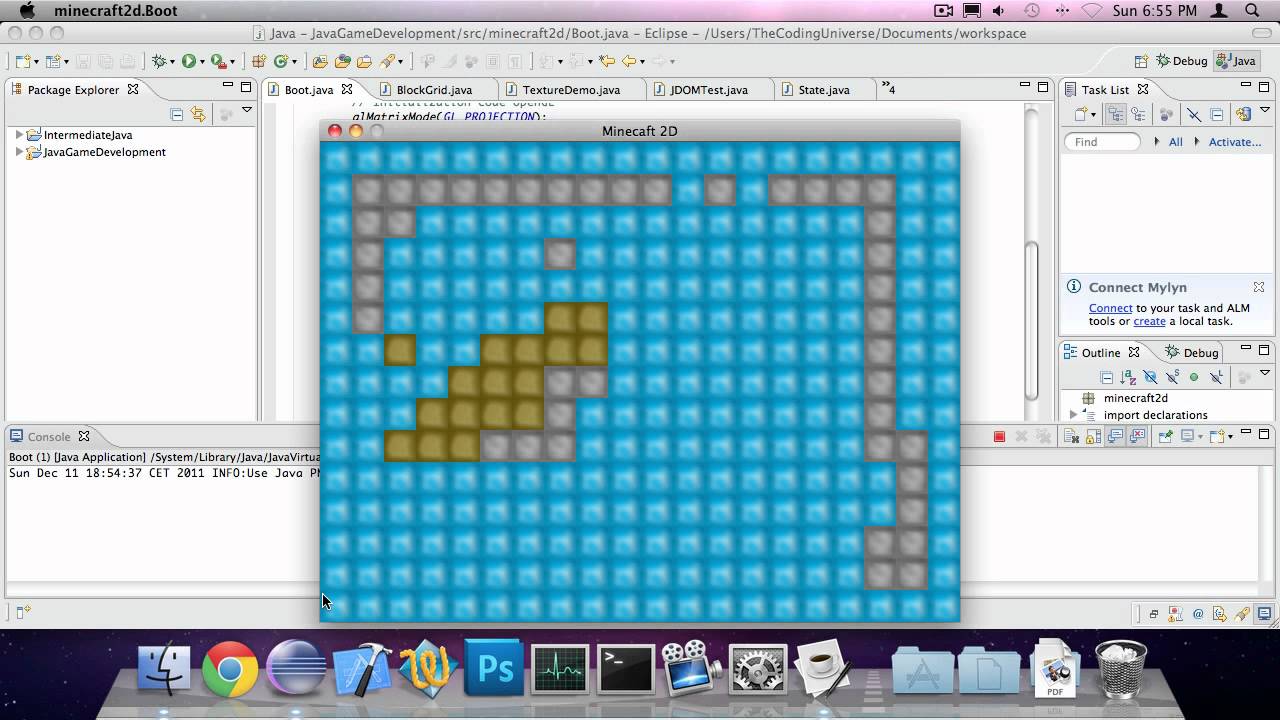Click Collapse All in Package Explorer
The width and height of the screenshot is (1280, 720).
pos(177,114)
